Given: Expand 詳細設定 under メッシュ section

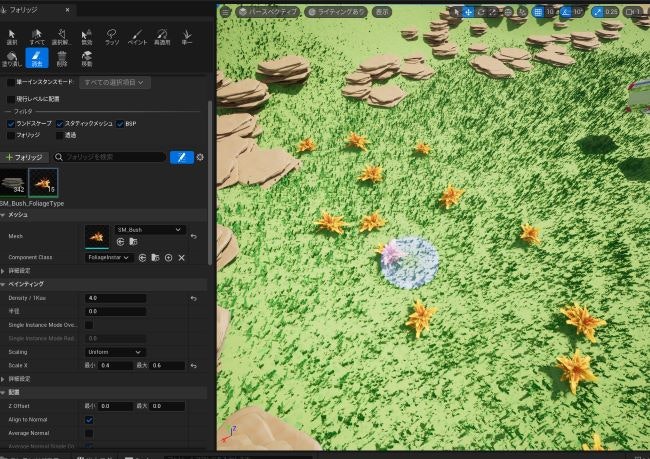Looking at the screenshot, I should (x=3, y=271).
